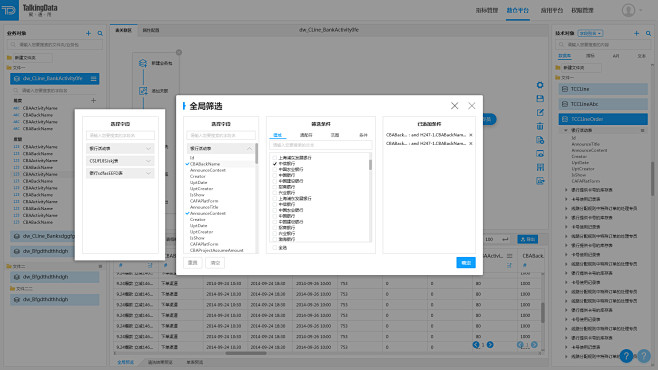Select TCCLineOrder in the right panel
The height and width of the screenshot is (370, 658).
[x=603, y=119]
